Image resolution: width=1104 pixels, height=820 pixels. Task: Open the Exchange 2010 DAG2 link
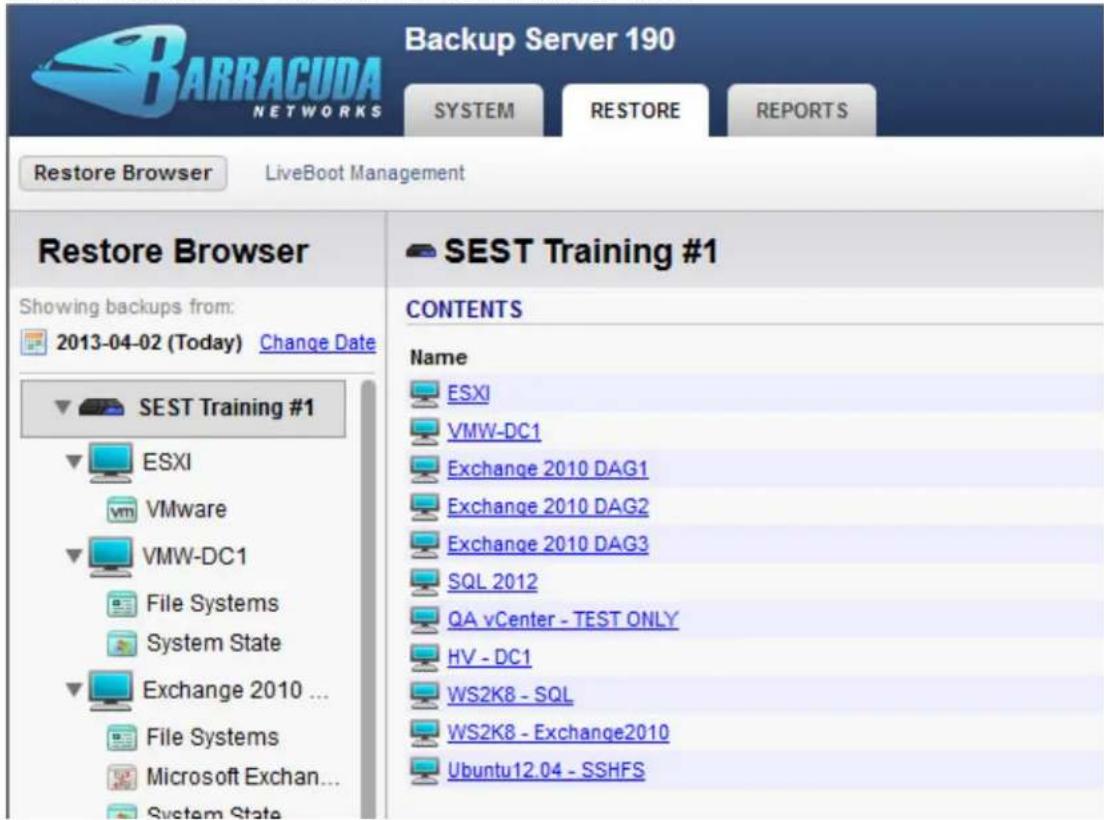[548, 507]
